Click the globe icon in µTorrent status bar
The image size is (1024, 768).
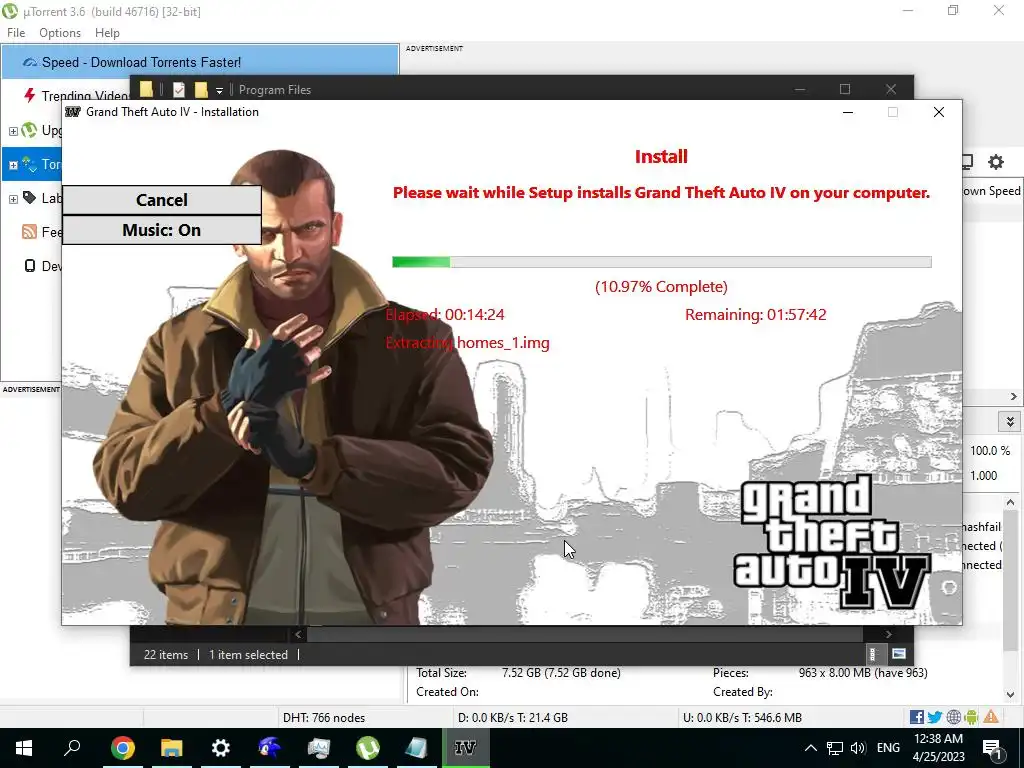click(x=953, y=717)
